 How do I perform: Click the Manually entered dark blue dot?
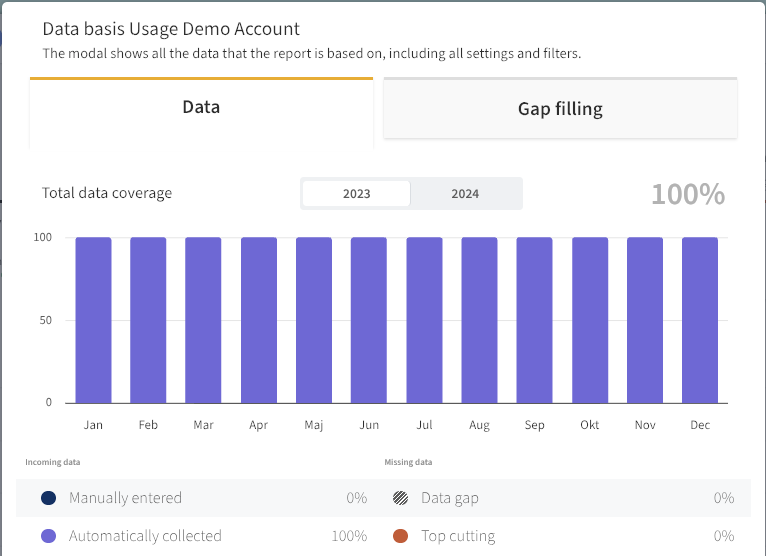click(x=48, y=498)
